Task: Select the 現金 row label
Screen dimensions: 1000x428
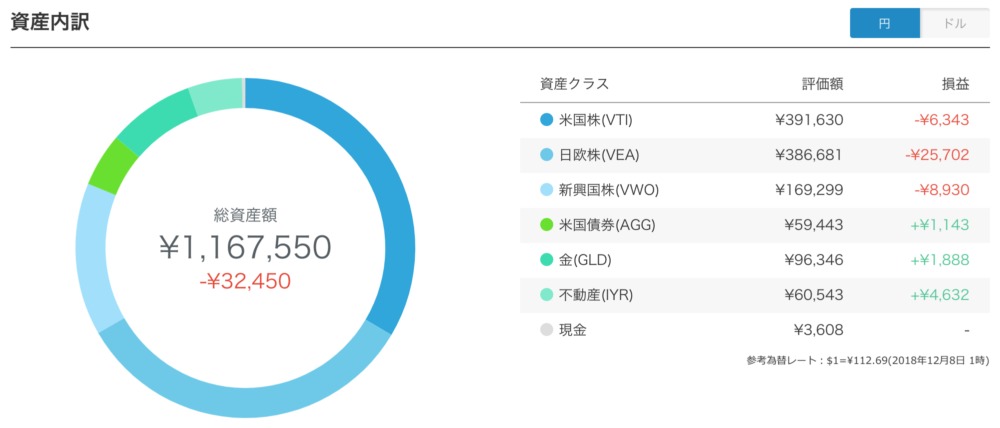Action: click(x=572, y=330)
